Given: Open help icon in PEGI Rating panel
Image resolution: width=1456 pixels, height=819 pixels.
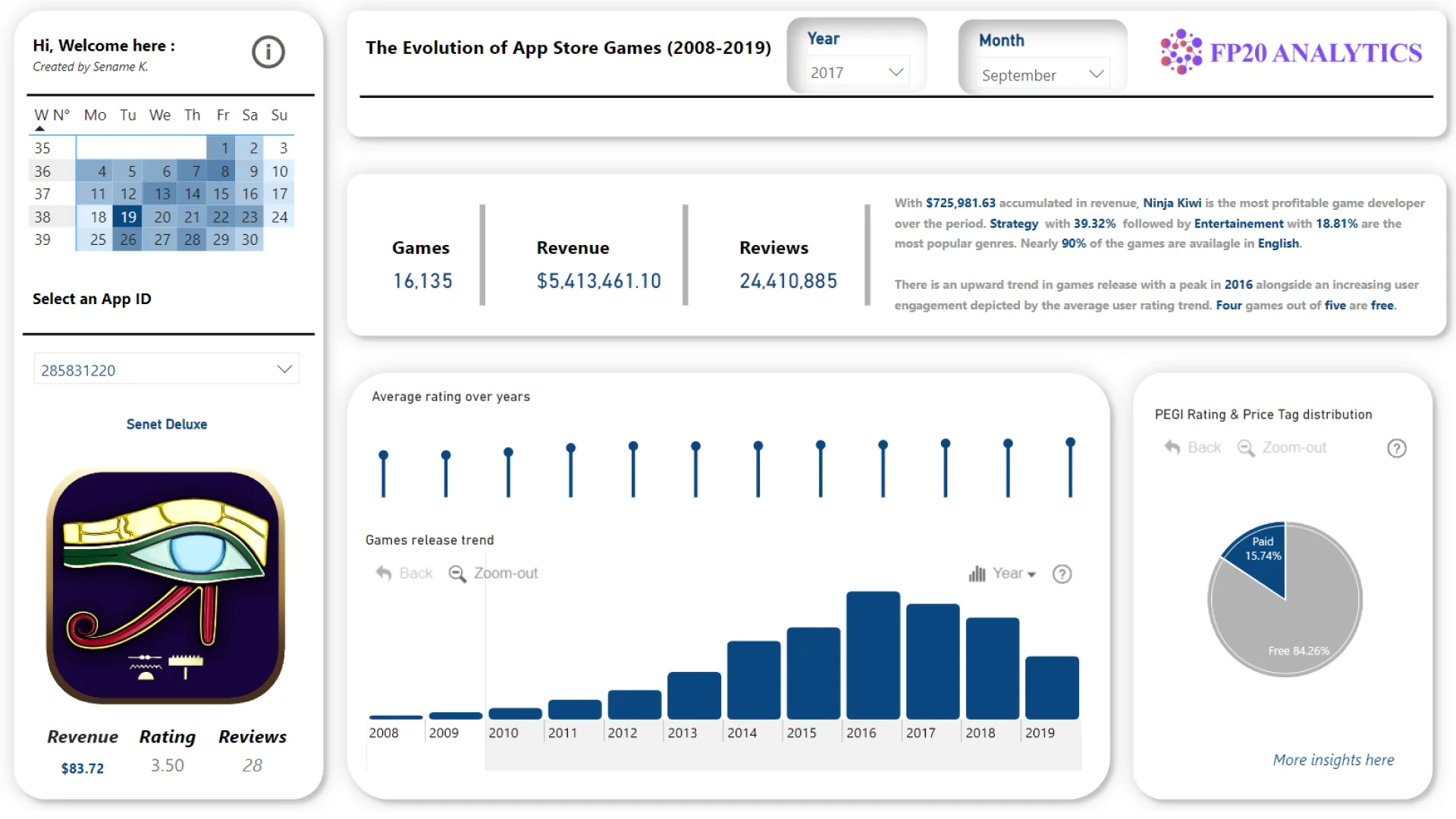Looking at the screenshot, I should (x=1397, y=448).
